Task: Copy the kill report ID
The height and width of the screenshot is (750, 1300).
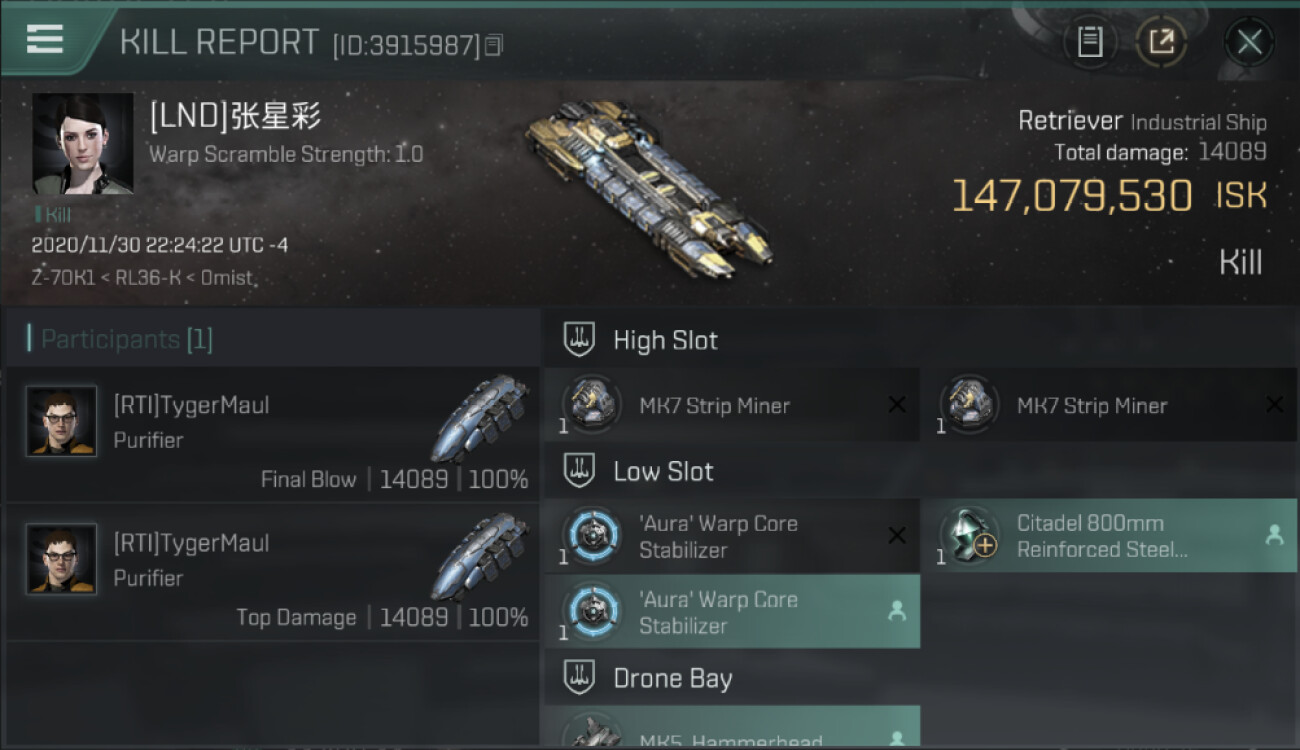Action: [x=493, y=46]
